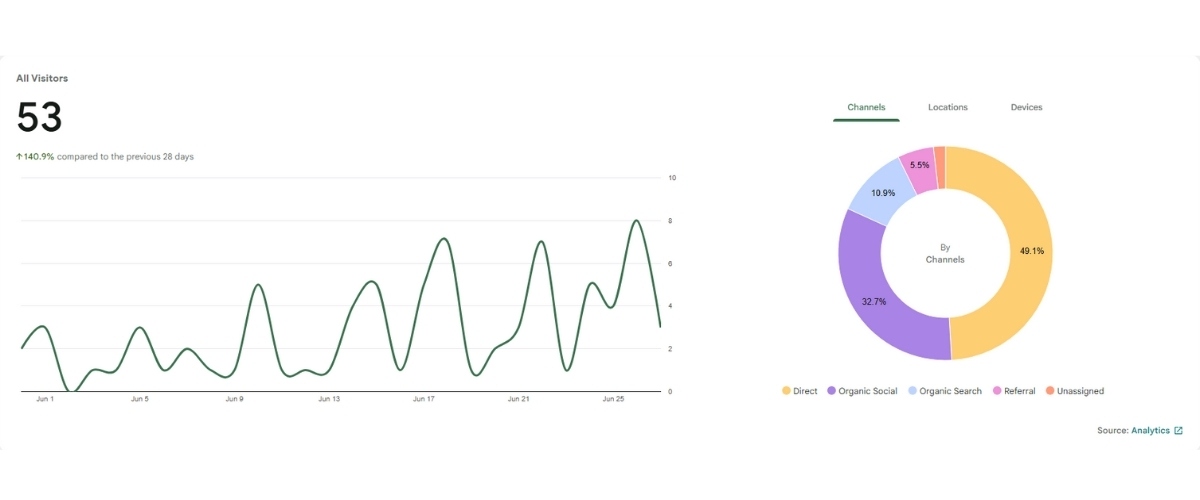The height and width of the screenshot is (500, 1200).
Task: Click the Jun 25 date label on chart axis
Action: click(613, 399)
